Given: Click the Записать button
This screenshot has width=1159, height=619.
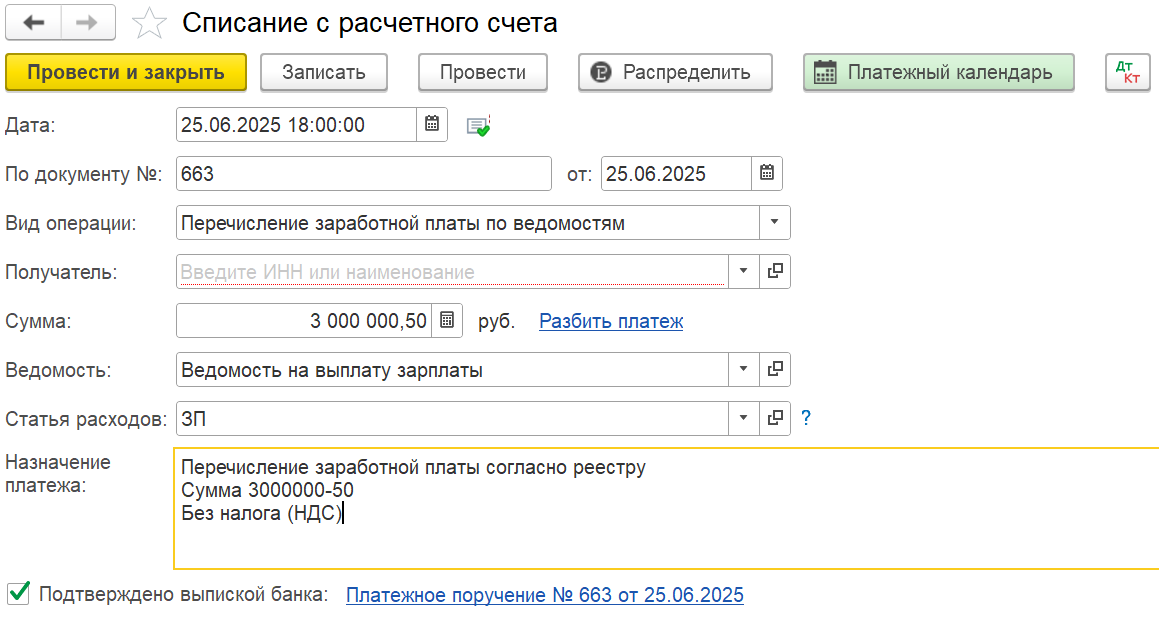Looking at the screenshot, I should (x=324, y=72).
